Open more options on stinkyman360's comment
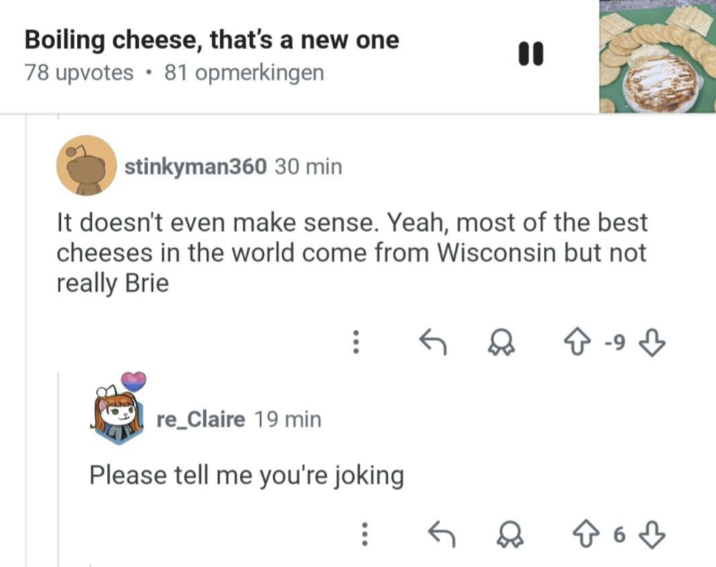The width and height of the screenshot is (716, 567). (355, 344)
